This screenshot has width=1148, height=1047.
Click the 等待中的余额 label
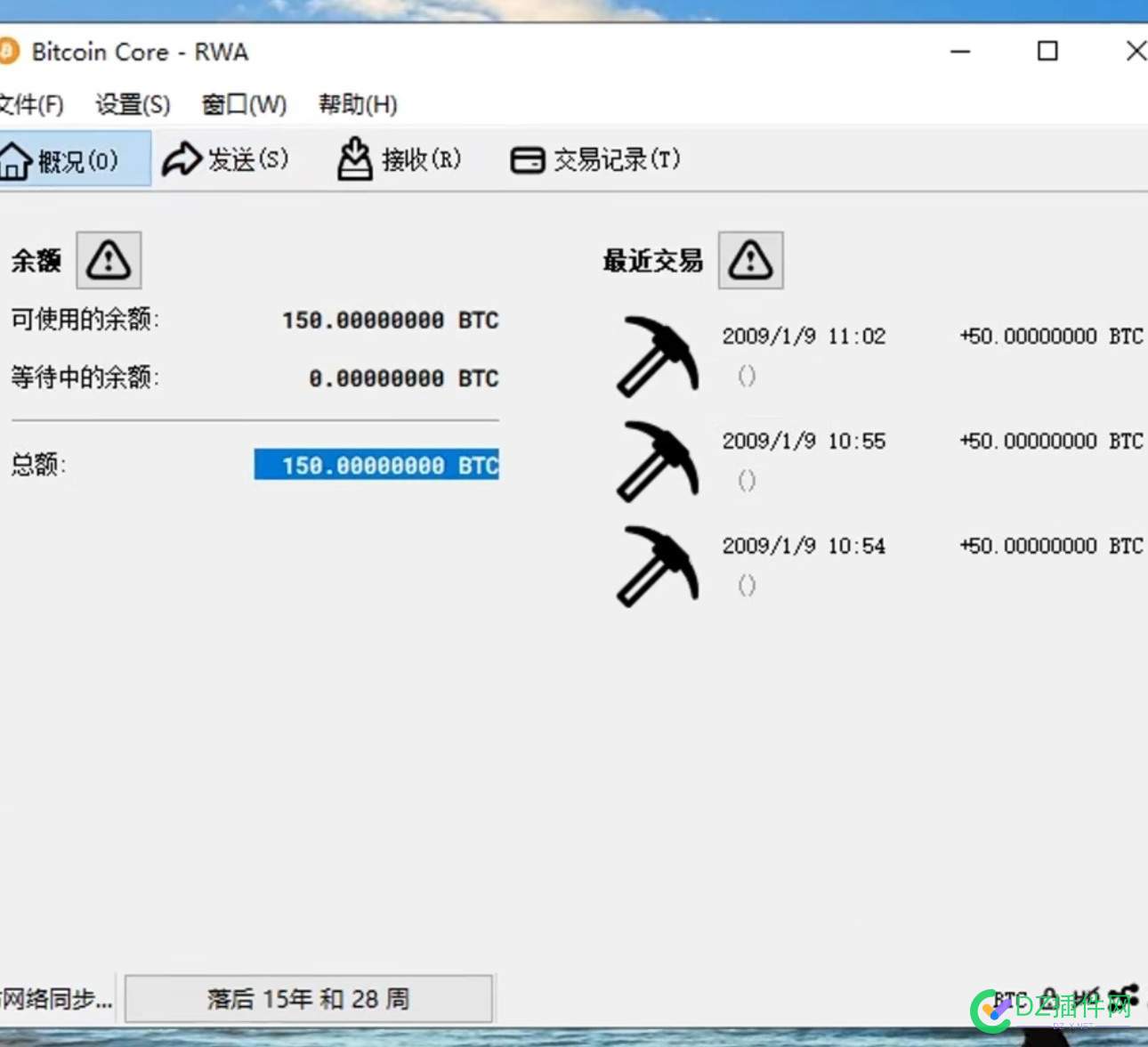[85, 377]
